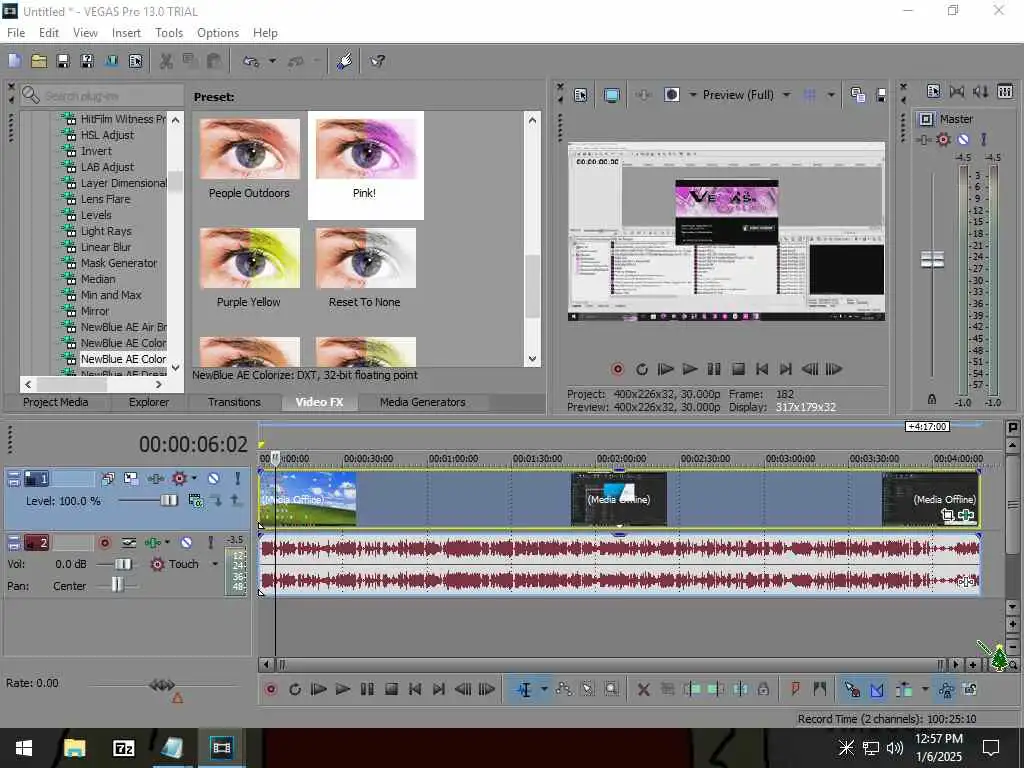Screen dimensions: 1024x768
Task: Open the overlays grid dropdown arrow in the preview
Action: click(x=831, y=95)
